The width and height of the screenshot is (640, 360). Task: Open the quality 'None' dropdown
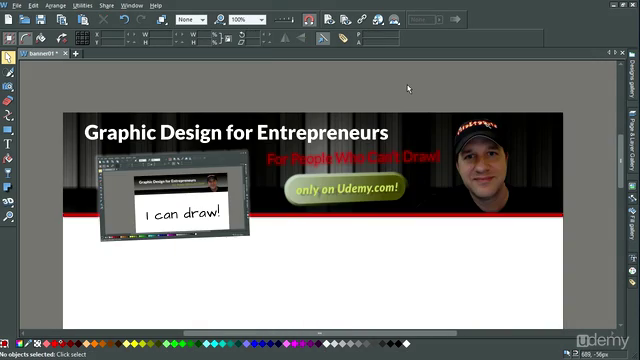(191, 20)
